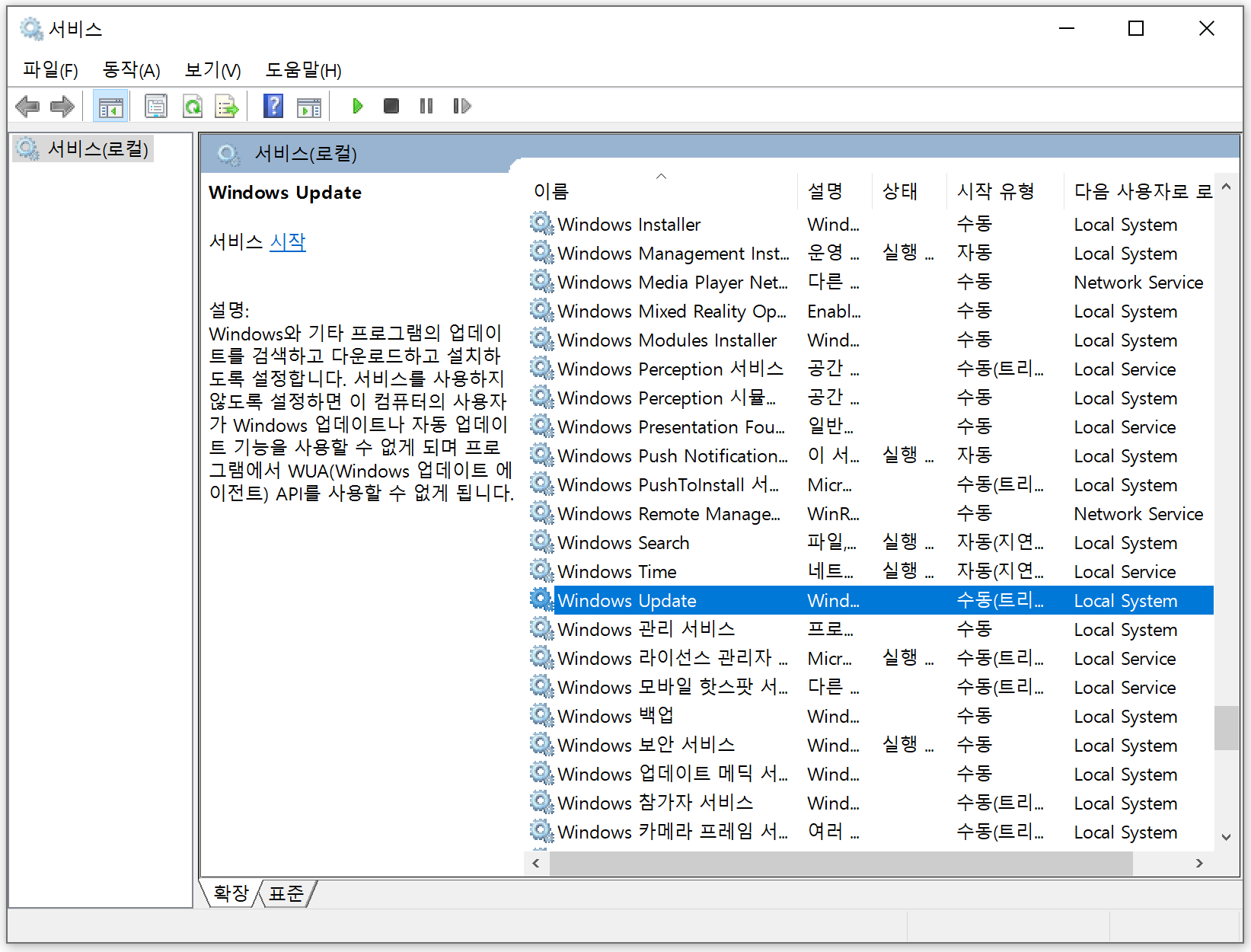Select Windows Media Player Net... row

coord(870,282)
